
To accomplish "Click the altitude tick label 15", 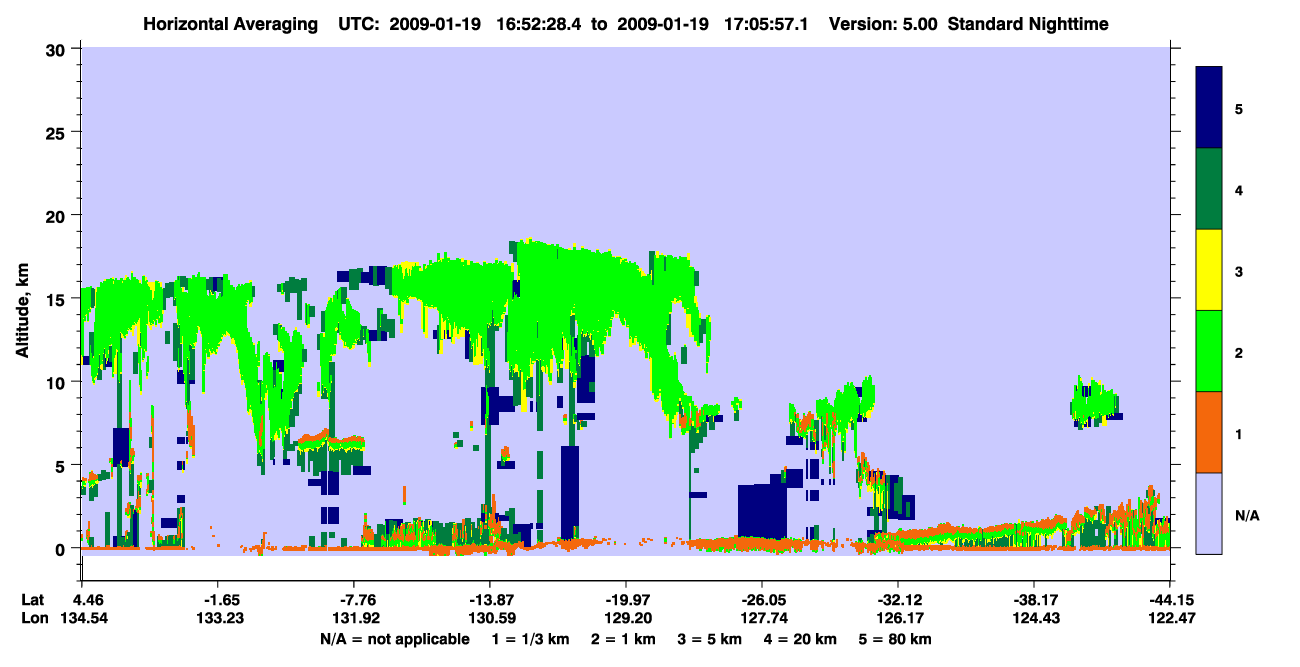I will point(58,299).
